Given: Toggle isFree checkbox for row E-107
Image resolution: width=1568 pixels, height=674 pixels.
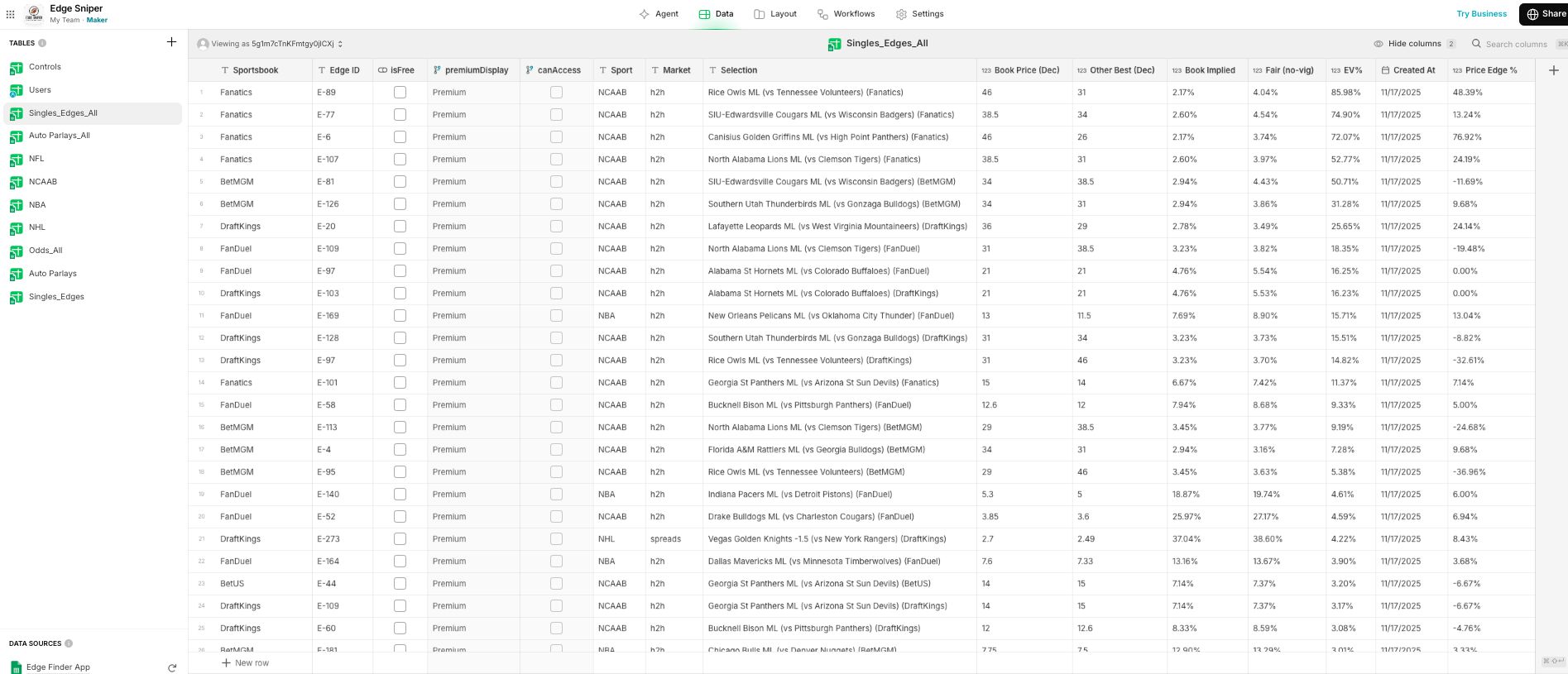Looking at the screenshot, I should coord(400,160).
